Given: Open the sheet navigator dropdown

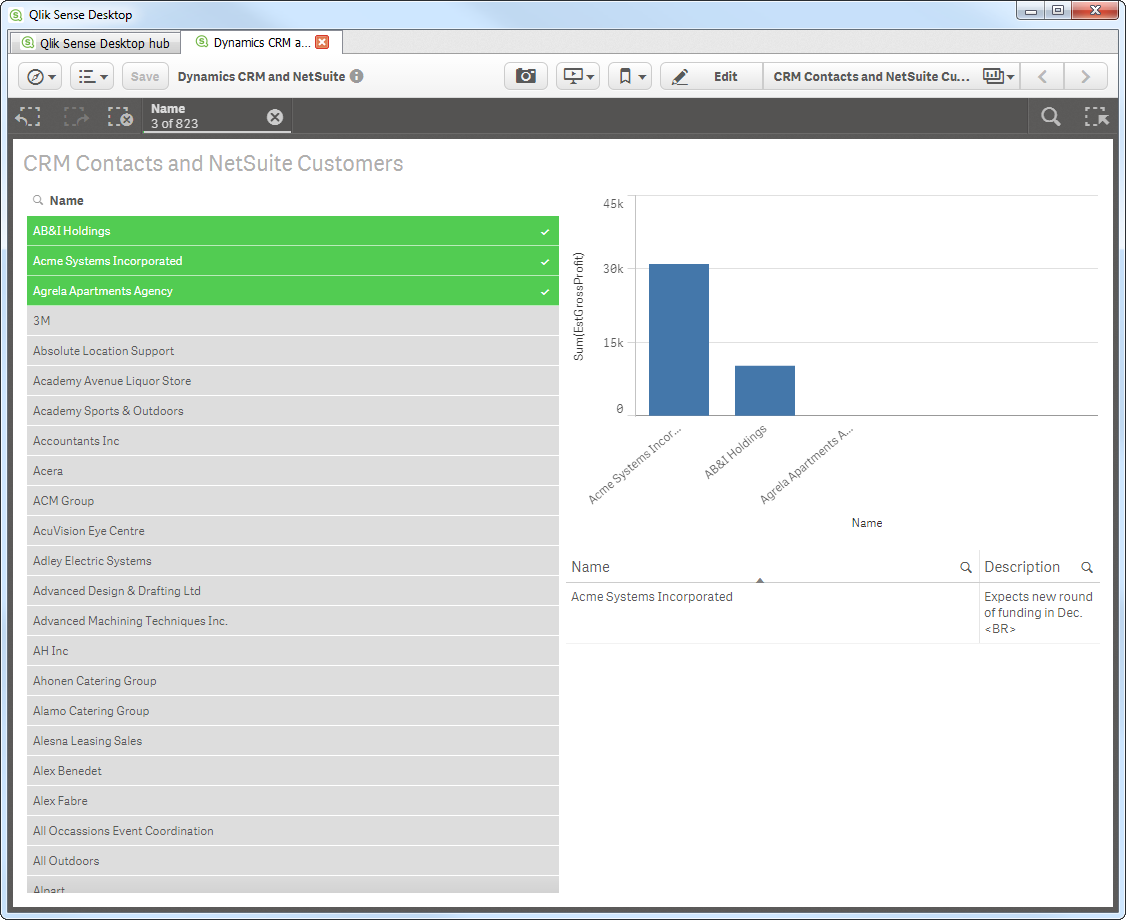Looking at the screenshot, I should (x=994, y=76).
